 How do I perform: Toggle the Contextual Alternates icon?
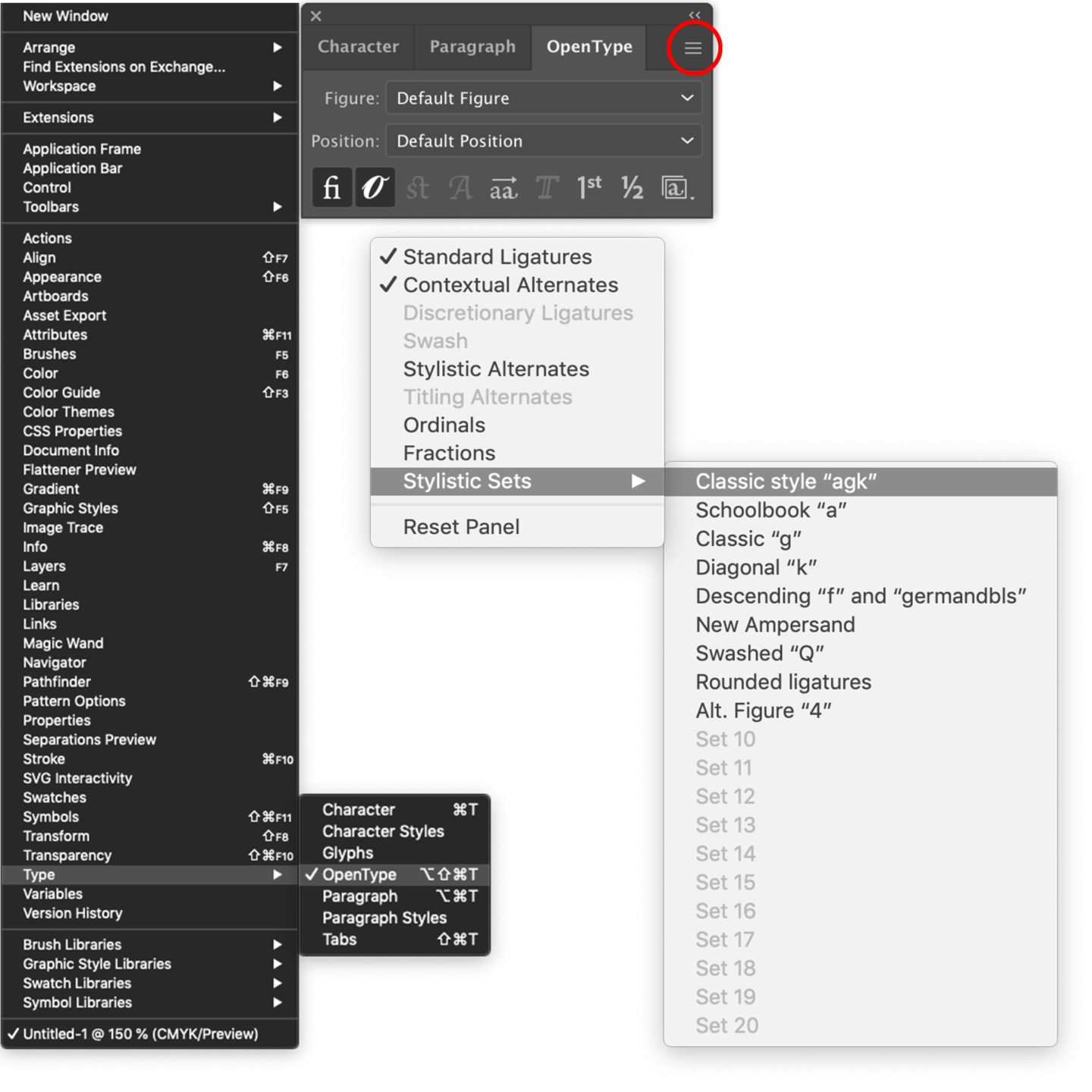coord(375,187)
